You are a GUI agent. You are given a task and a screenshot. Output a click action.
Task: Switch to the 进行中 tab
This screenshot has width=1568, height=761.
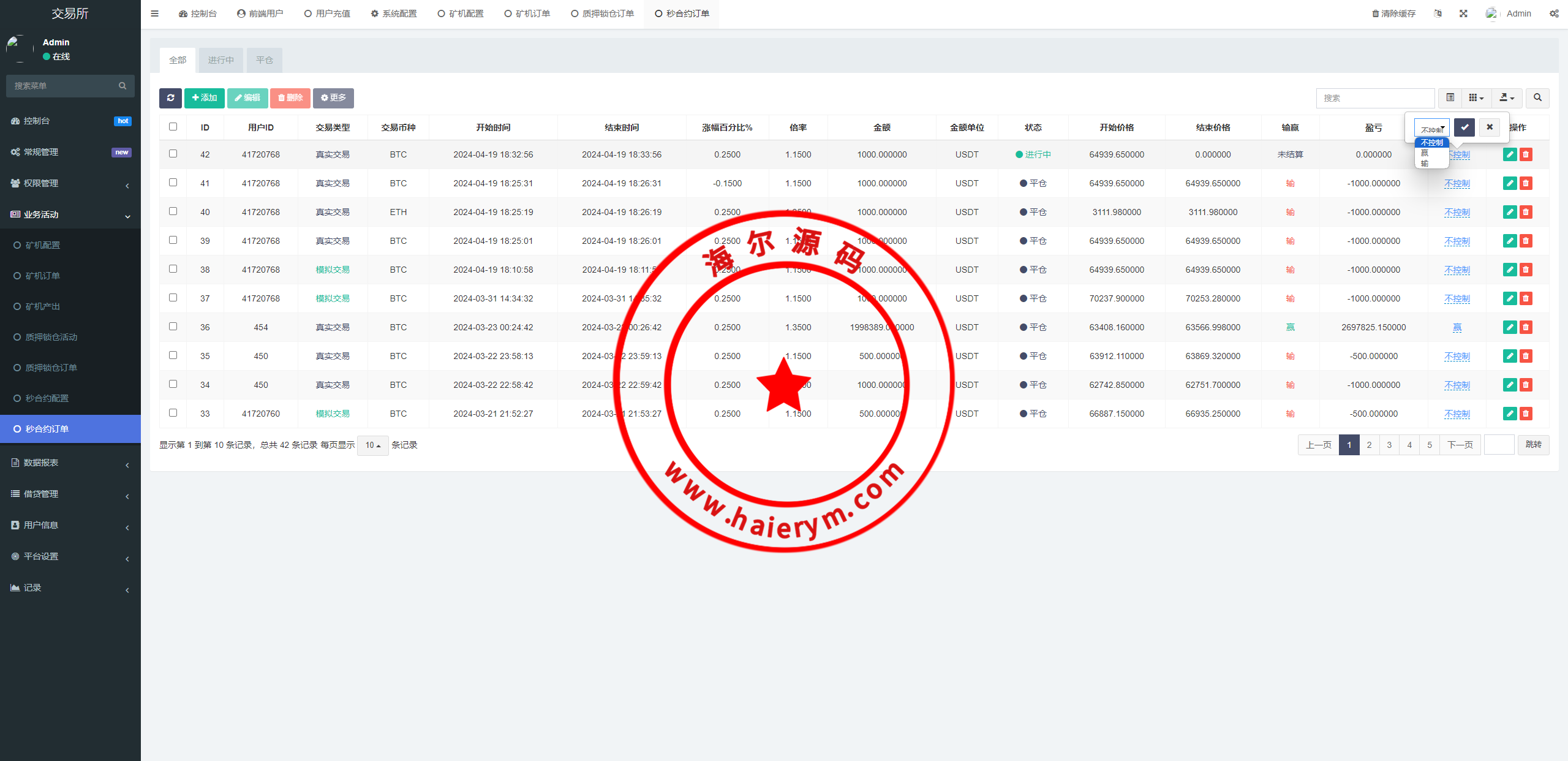click(221, 60)
